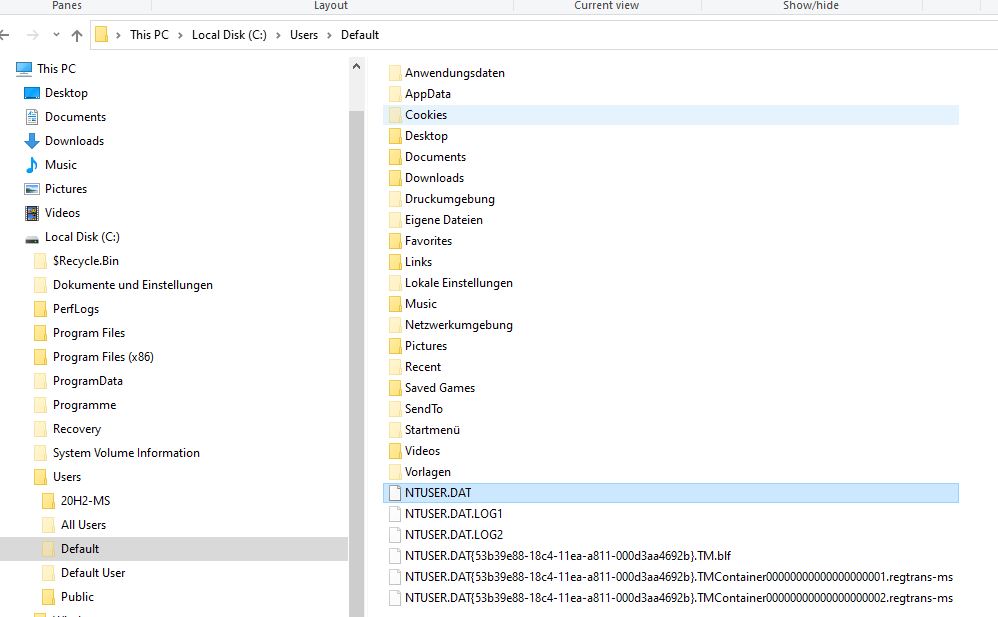Click the folder icon in address bar

(x=101, y=34)
